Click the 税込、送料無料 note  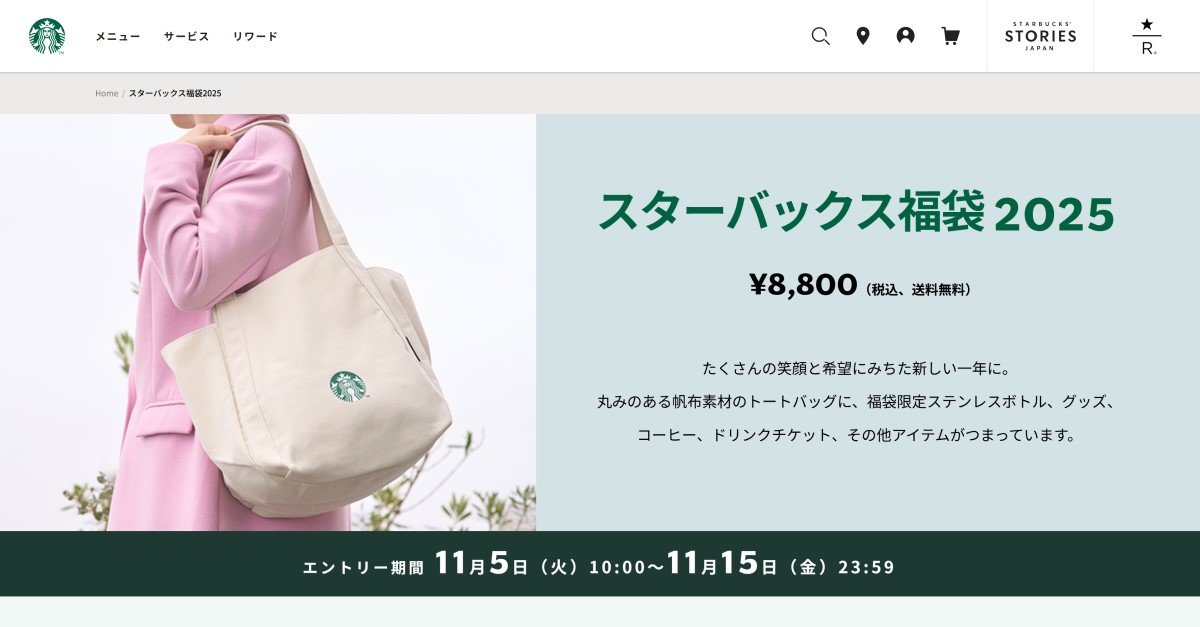(919, 290)
